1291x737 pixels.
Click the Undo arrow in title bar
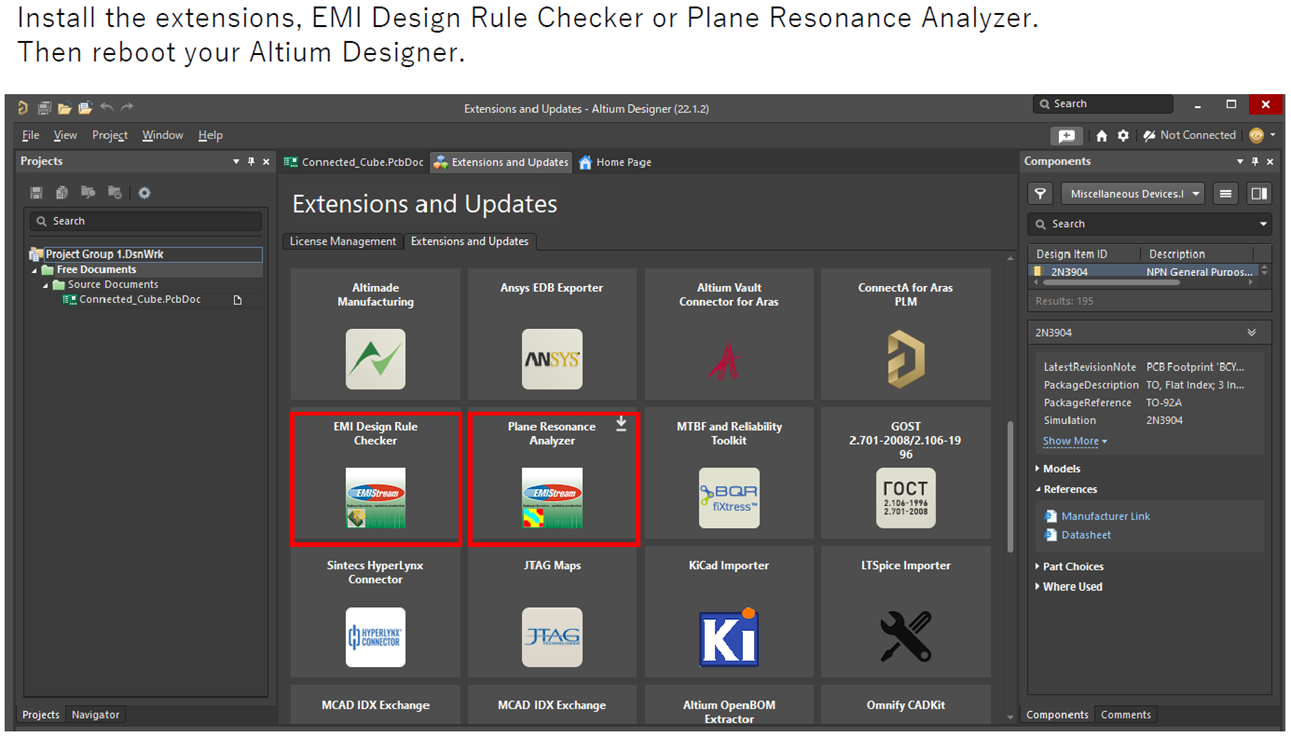pos(106,107)
